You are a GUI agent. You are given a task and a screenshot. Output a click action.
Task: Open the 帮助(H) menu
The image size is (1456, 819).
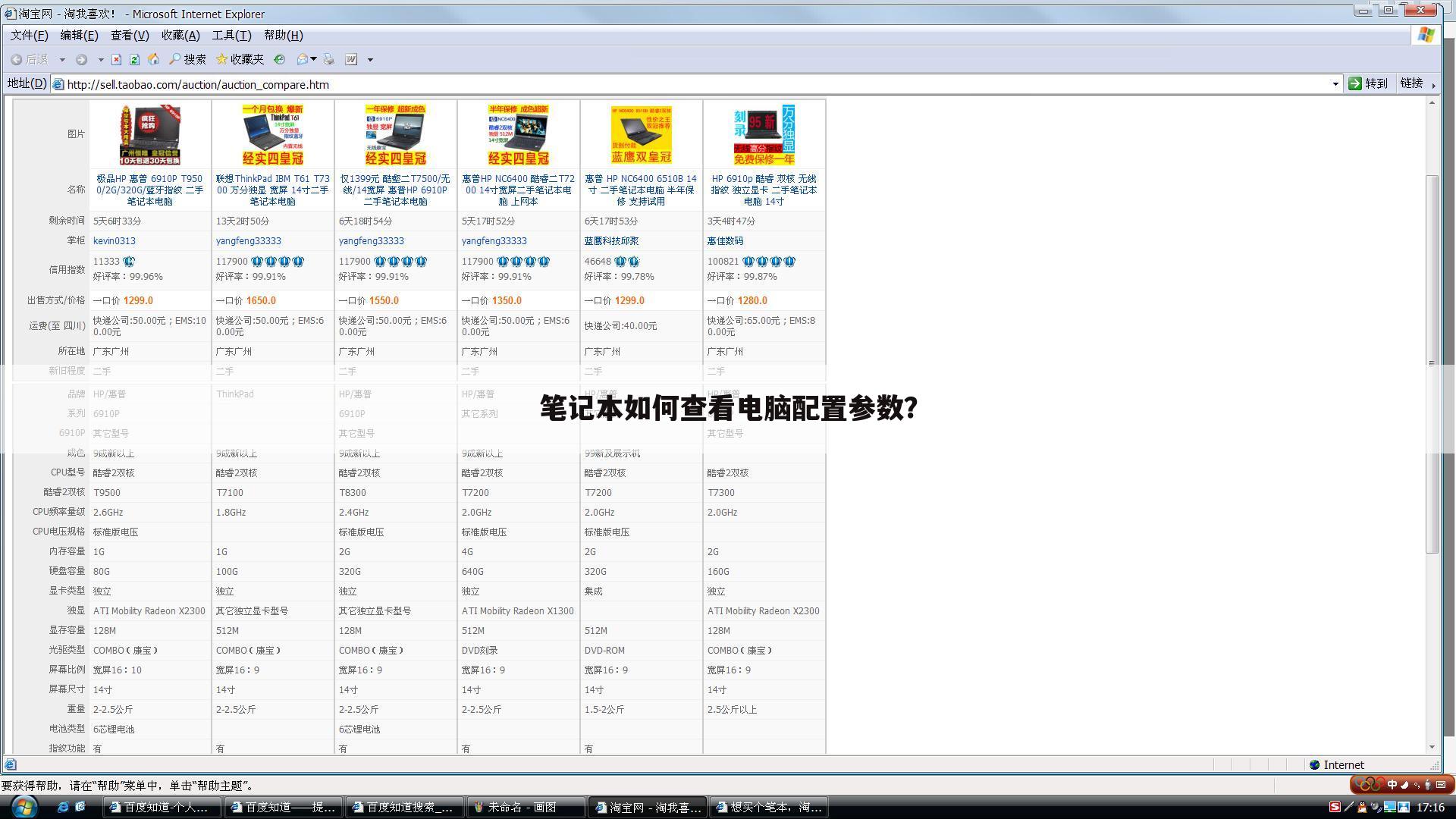(283, 35)
